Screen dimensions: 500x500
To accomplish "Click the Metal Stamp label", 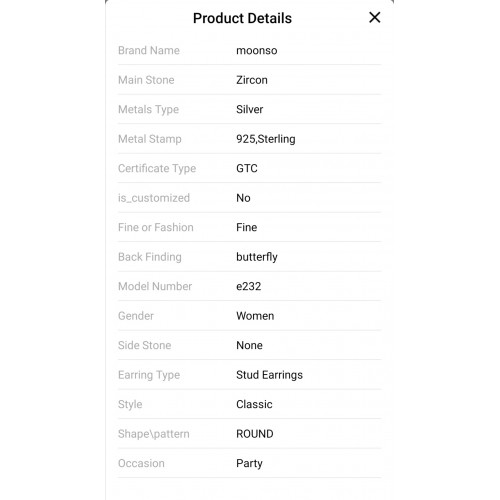I will 150,139.
